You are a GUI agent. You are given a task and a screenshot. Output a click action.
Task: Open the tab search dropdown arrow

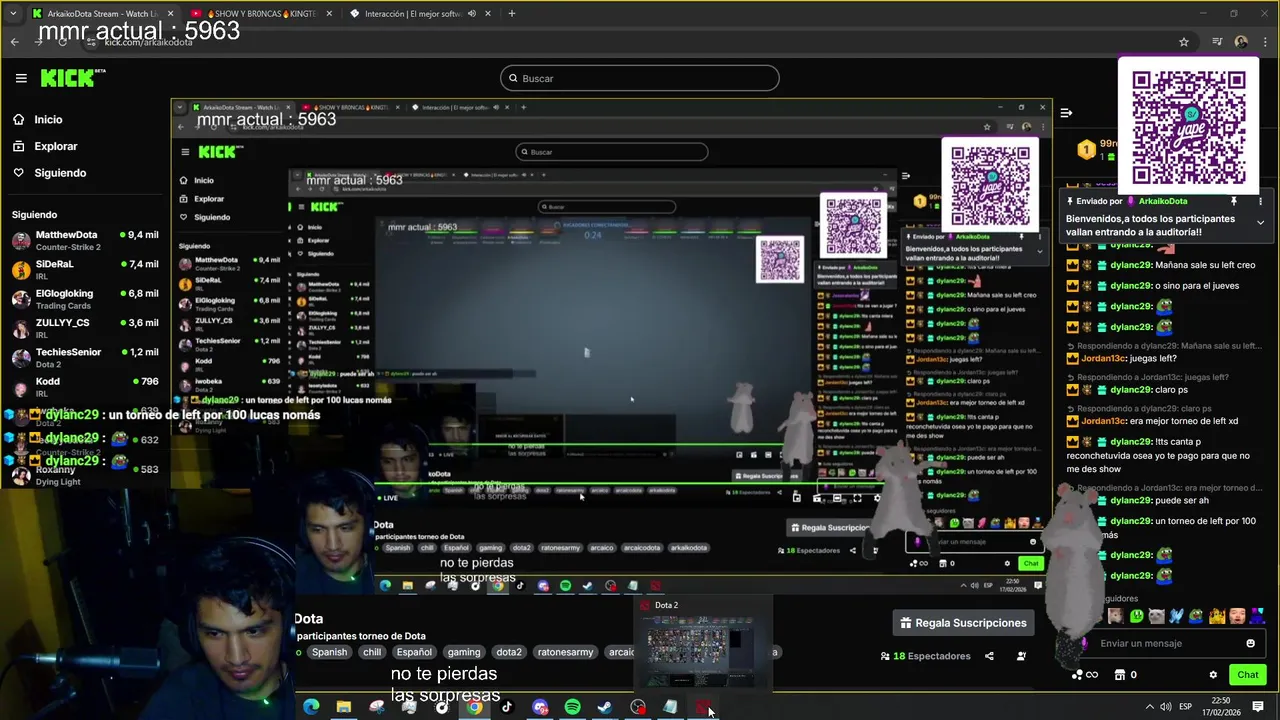point(13,14)
